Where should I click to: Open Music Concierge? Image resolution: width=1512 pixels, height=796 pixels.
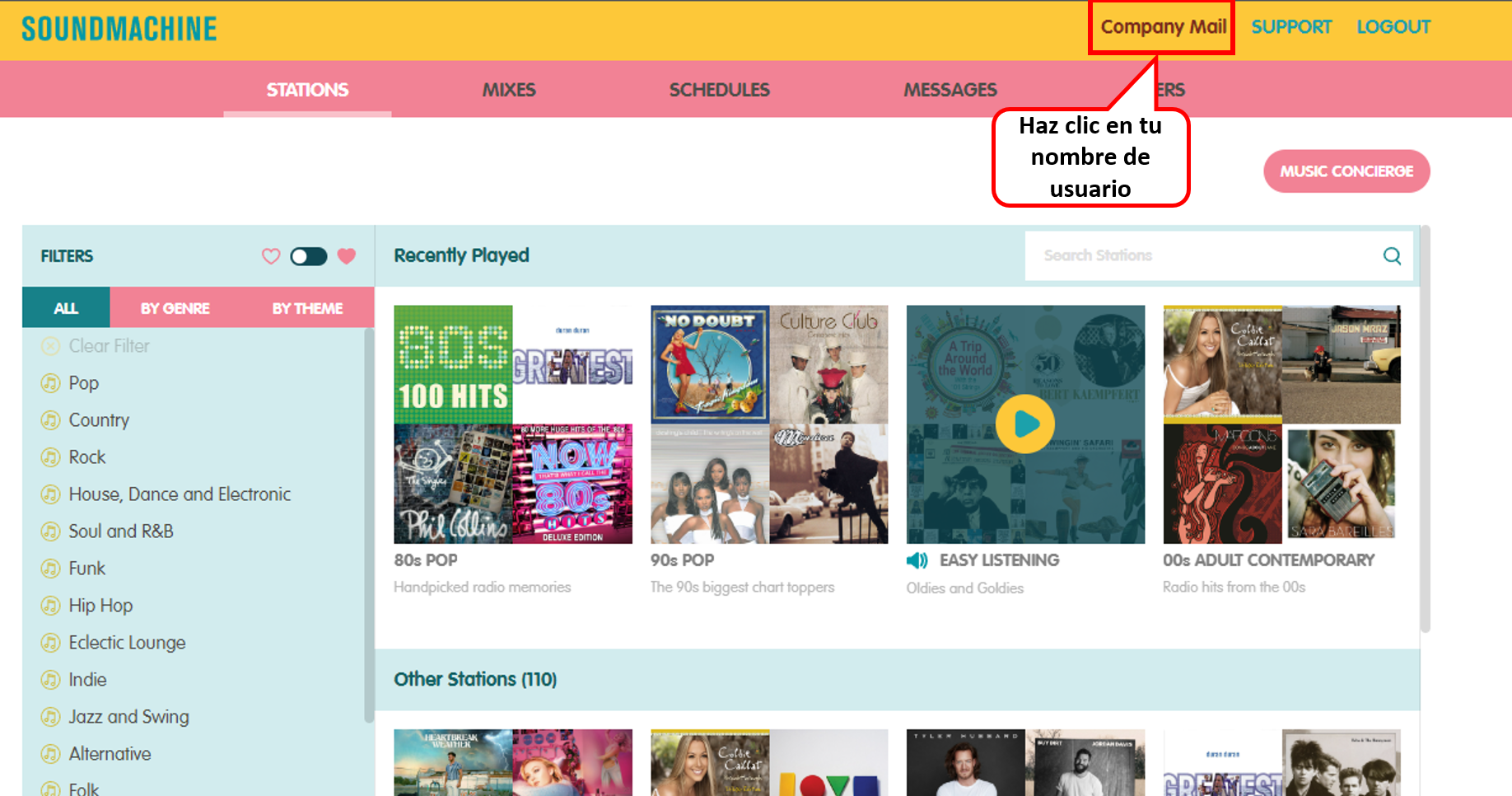click(1346, 171)
